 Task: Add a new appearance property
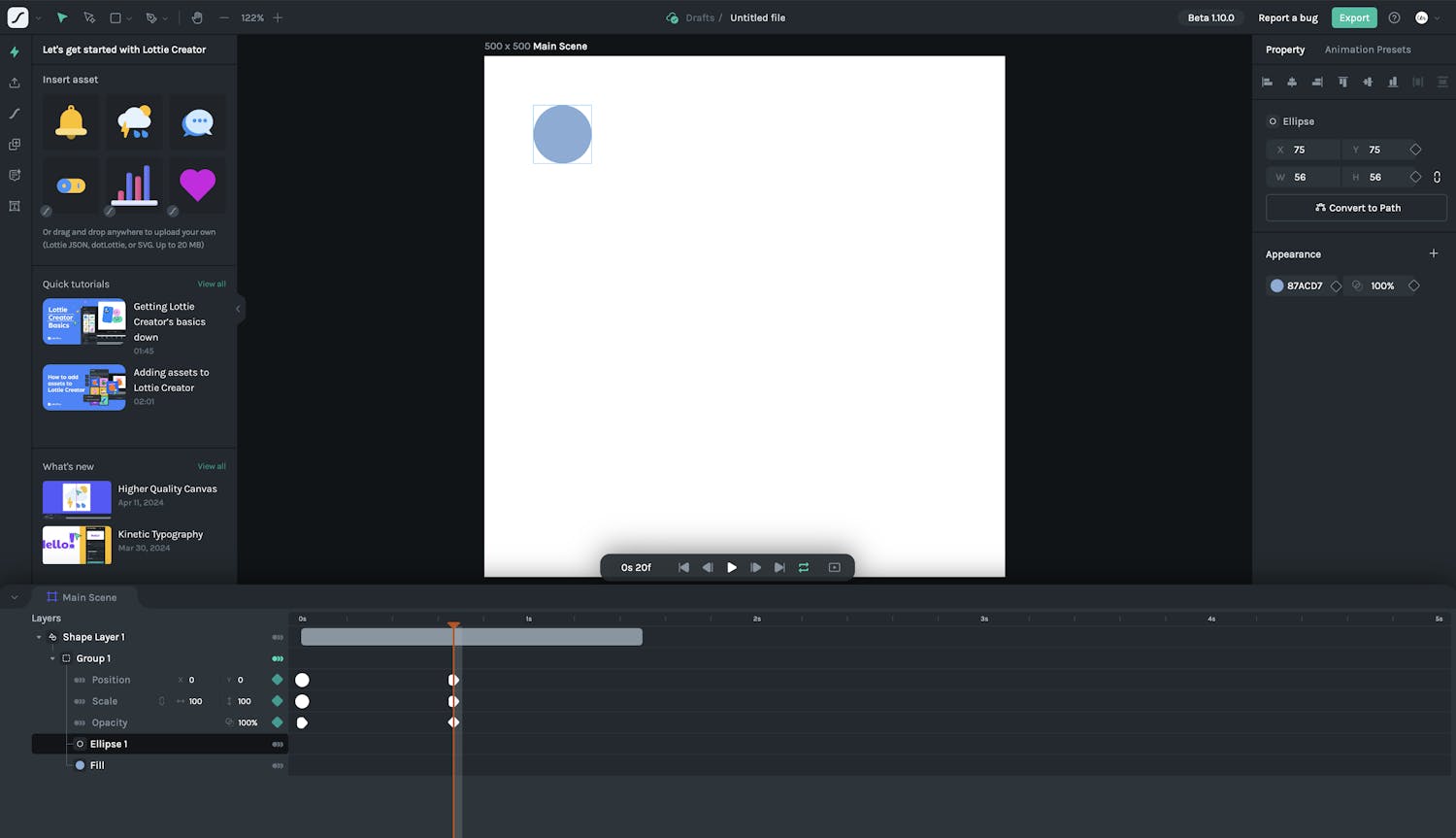point(1433,253)
